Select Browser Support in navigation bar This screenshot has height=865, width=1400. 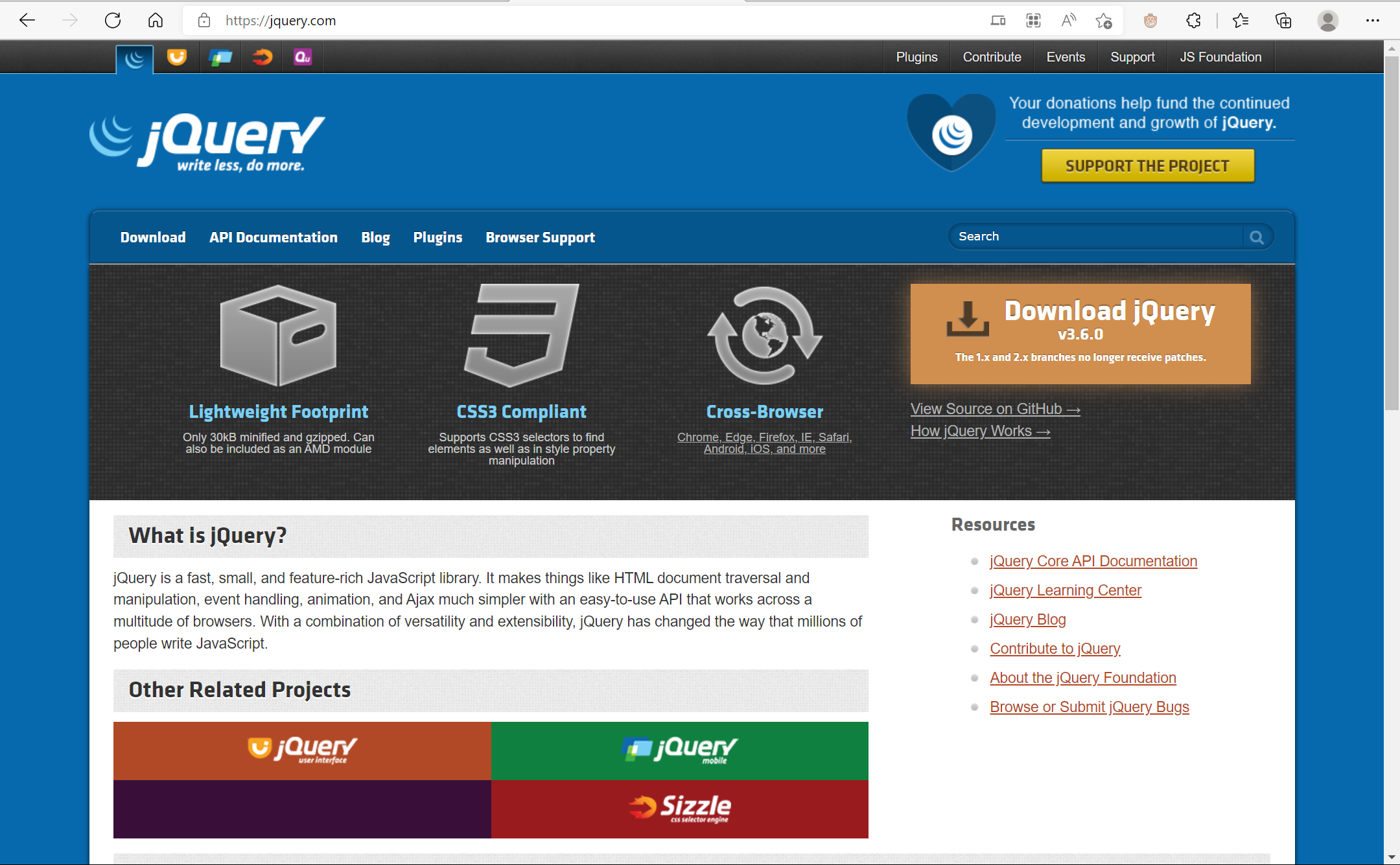click(540, 238)
